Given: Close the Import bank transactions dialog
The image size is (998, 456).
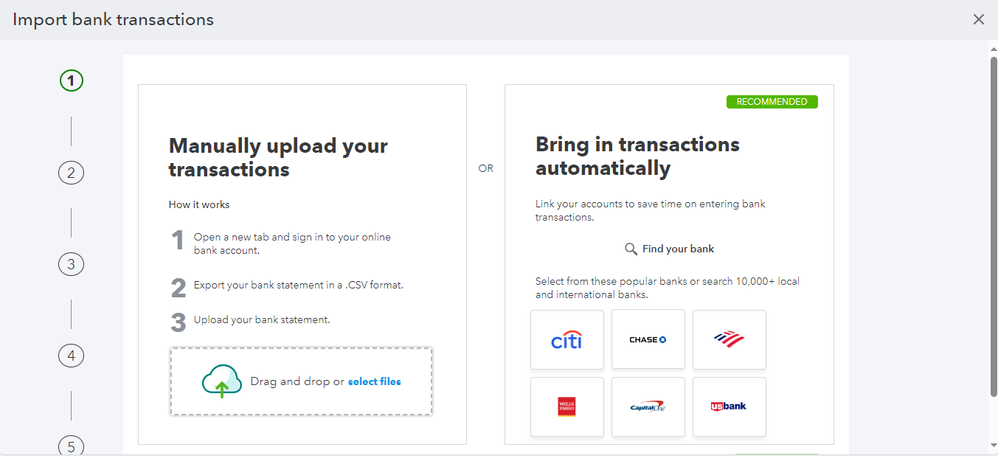Looking at the screenshot, I should [978, 19].
